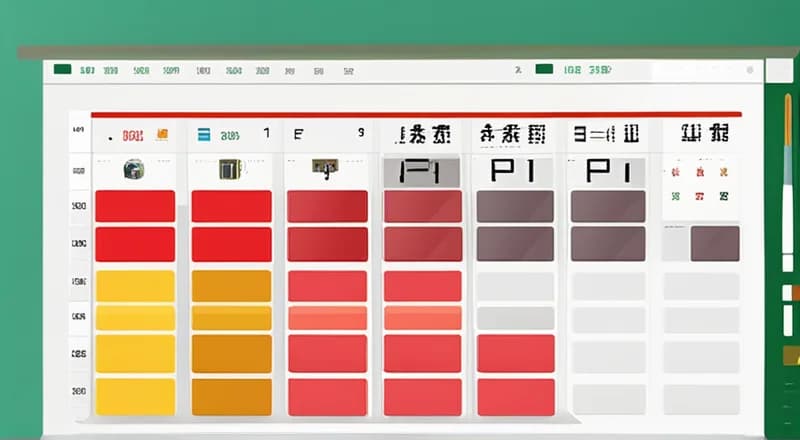
Task: Click the green rectangle icon at the menu bar's left end
Action: [62, 69]
